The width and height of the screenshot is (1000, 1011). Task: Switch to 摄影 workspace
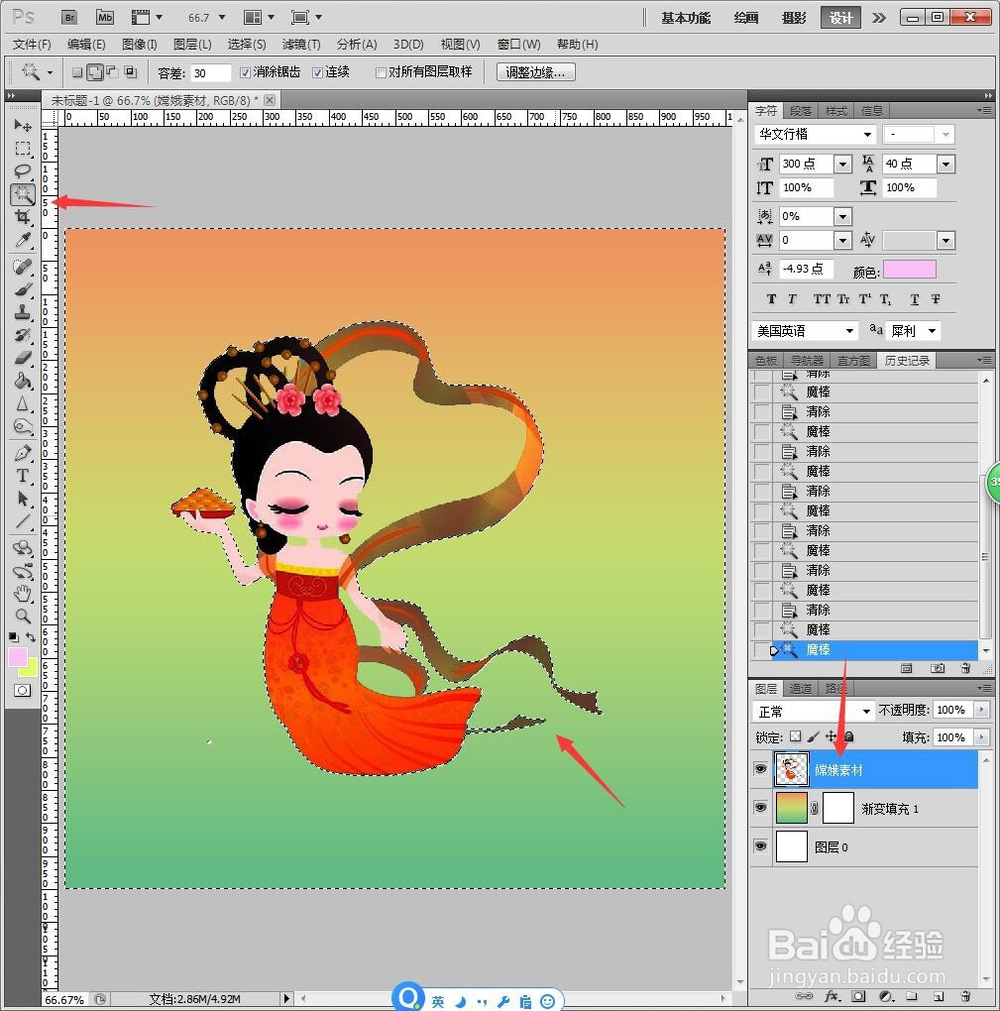click(x=794, y=18)
